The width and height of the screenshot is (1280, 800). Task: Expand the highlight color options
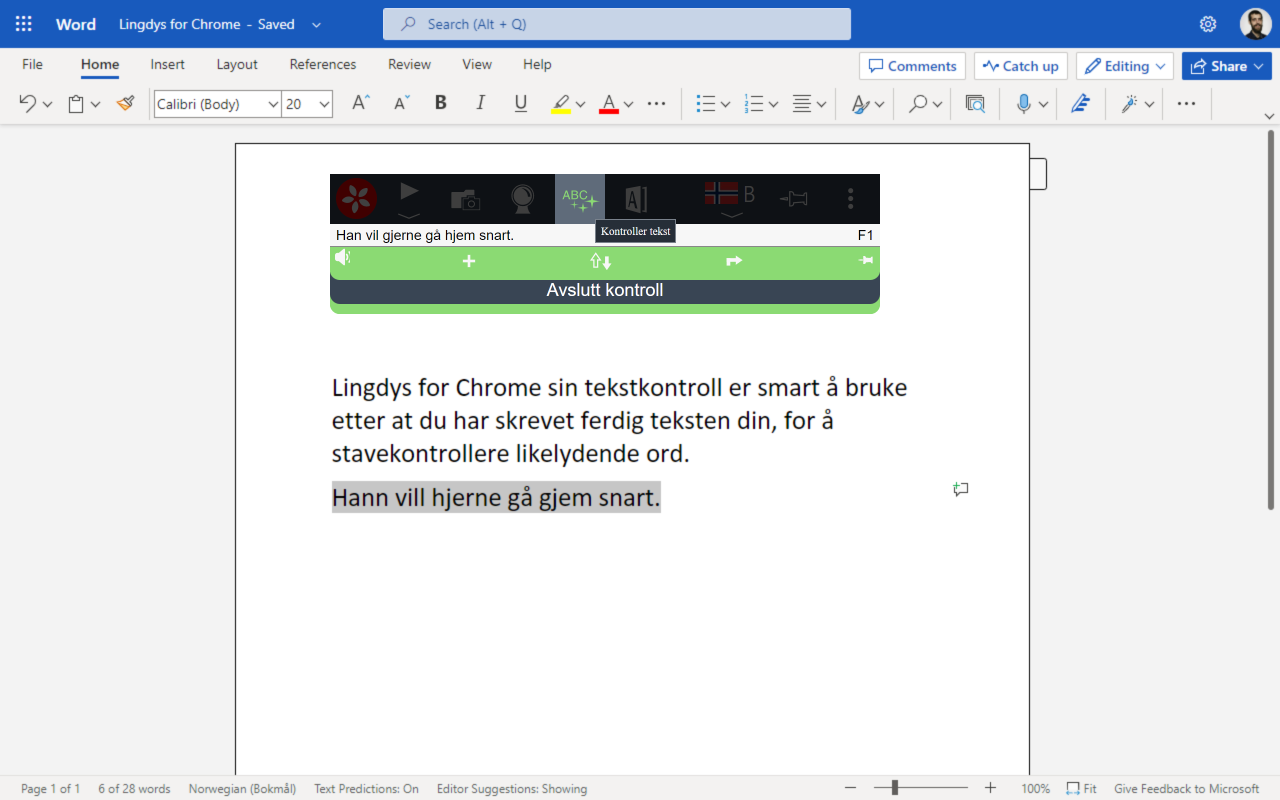pos(578,103)
